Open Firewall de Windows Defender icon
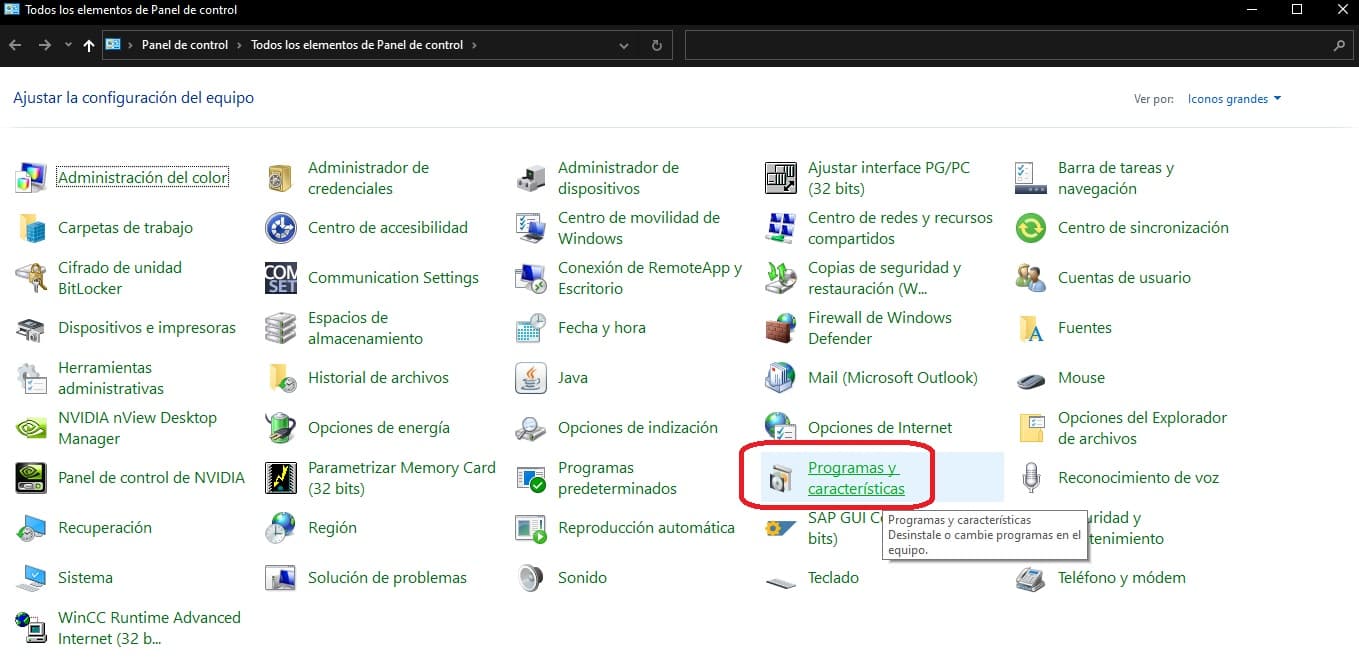1359x672 pixels. point(781,328)
